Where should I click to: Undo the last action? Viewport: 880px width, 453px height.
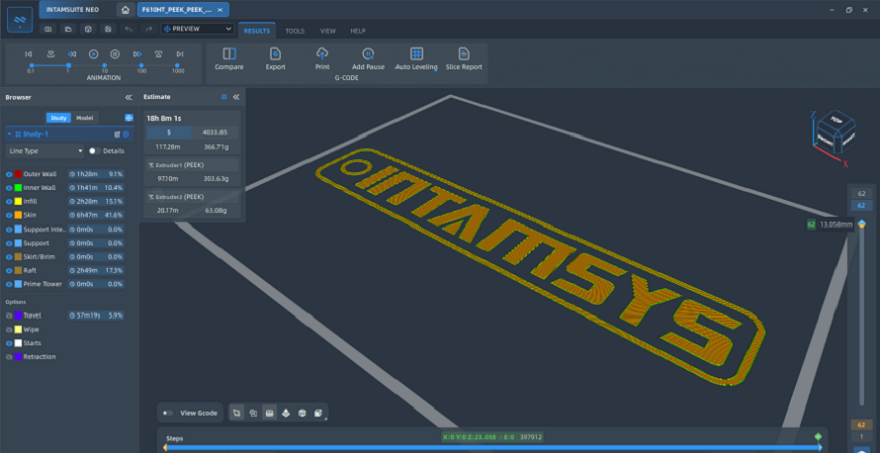coord(129,29)
